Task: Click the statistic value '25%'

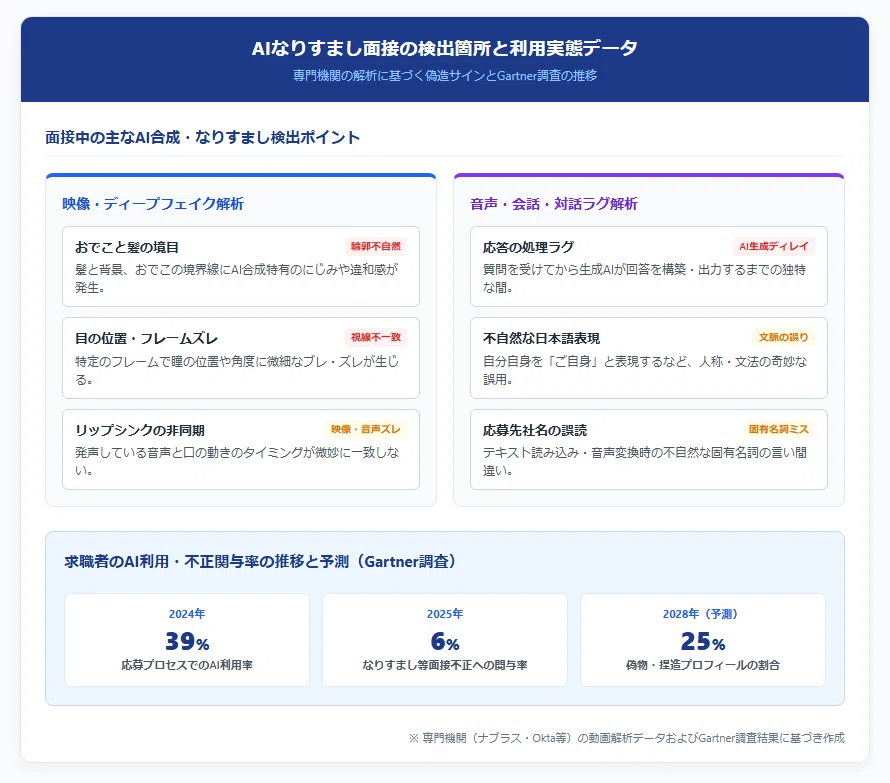Action: click(703, 642)
